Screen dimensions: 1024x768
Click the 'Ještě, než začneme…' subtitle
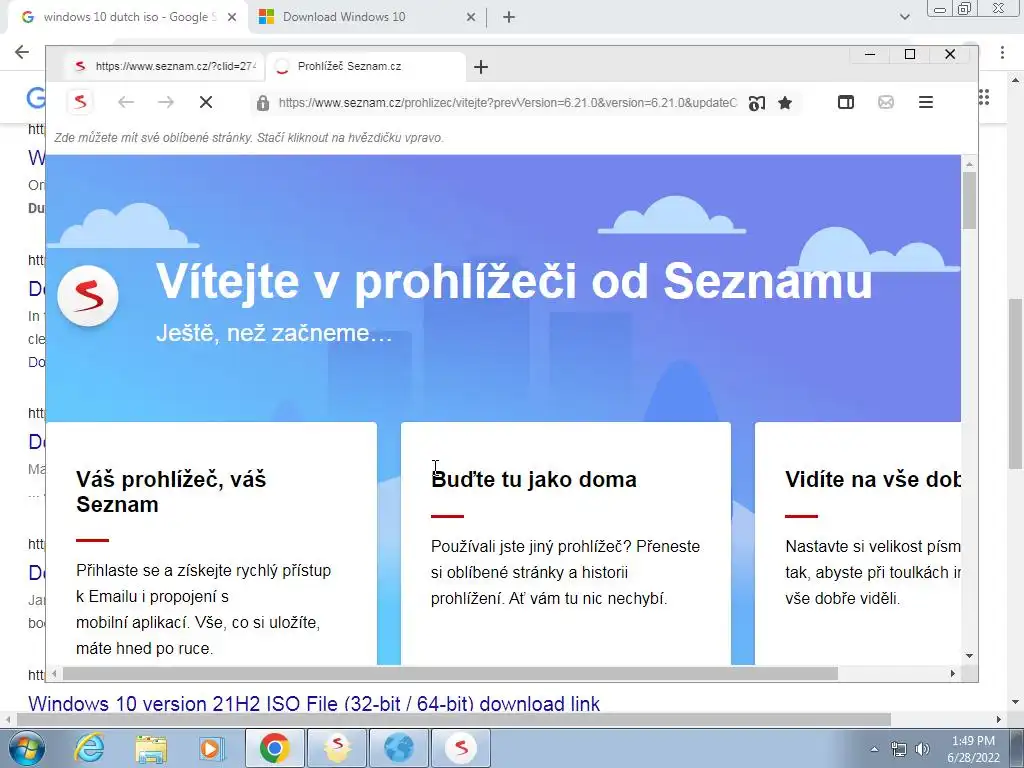(x=274, y=333)
